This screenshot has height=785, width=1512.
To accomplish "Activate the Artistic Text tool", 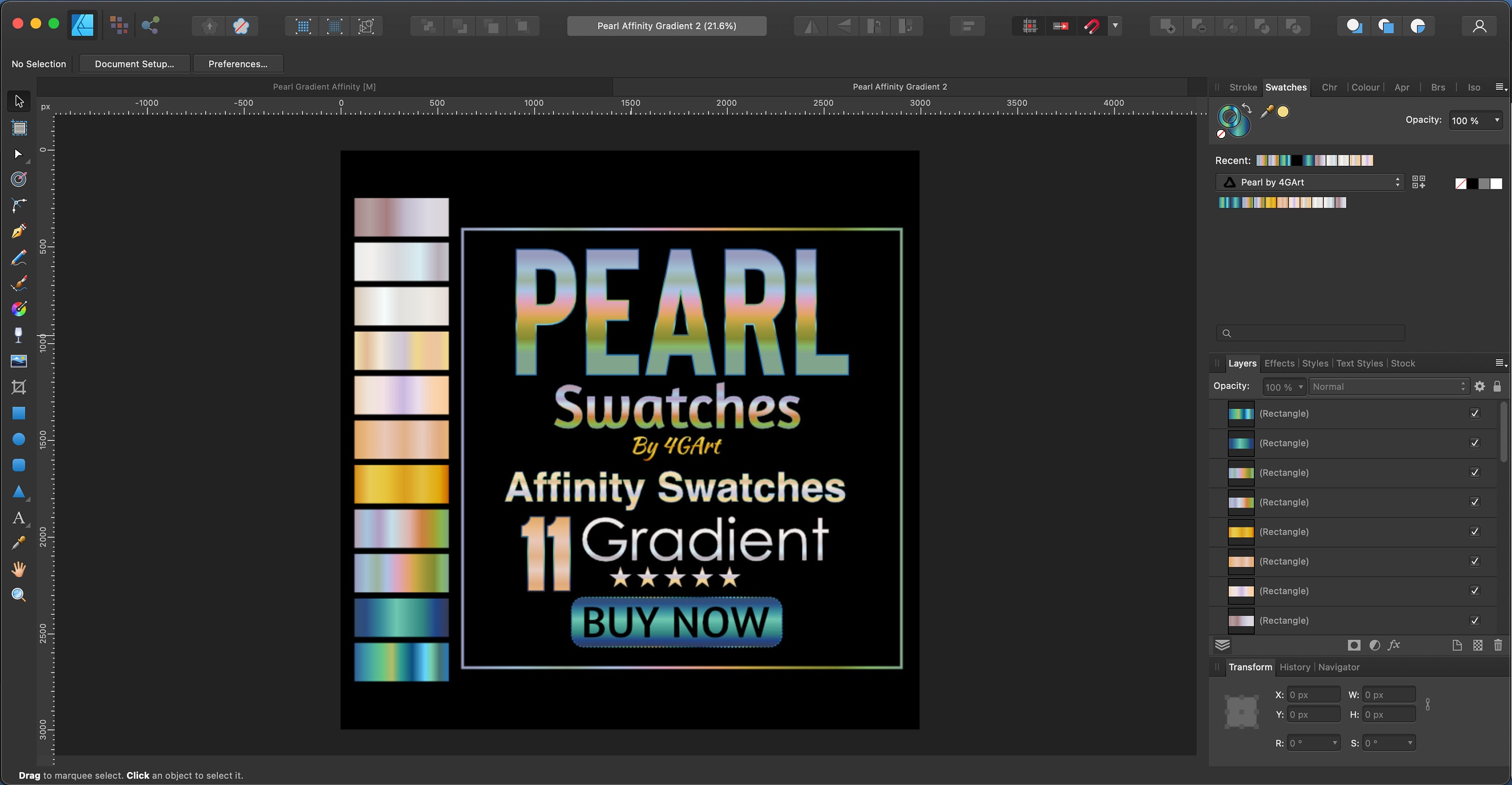I will tap(19, 518).
